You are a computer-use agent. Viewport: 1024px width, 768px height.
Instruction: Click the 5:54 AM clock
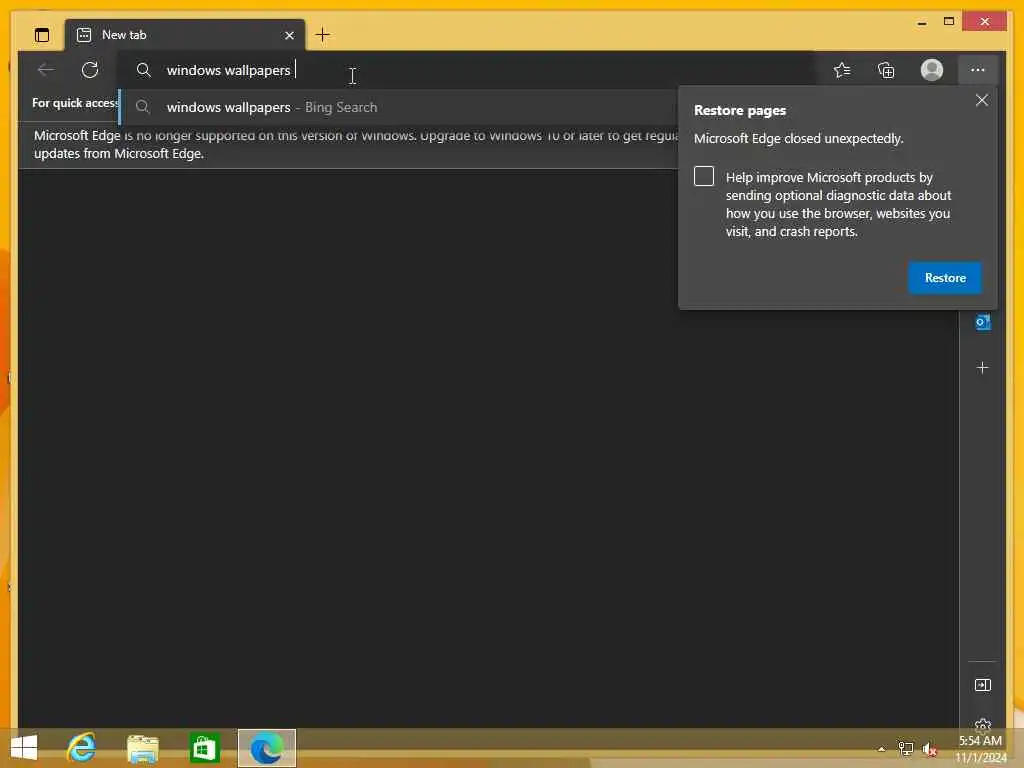pyautogui.click(x=980, y=741)
